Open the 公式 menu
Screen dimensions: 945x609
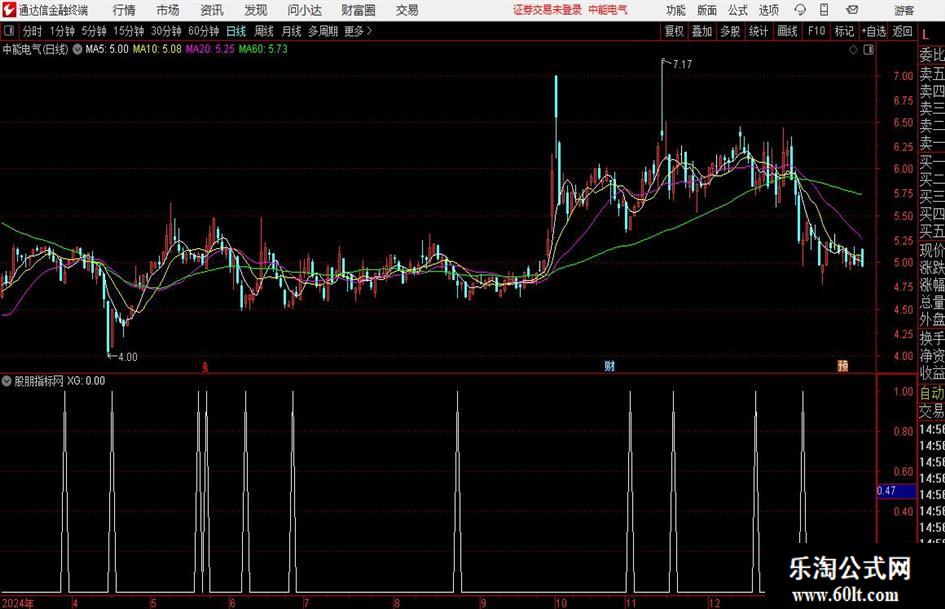point(738,10)
